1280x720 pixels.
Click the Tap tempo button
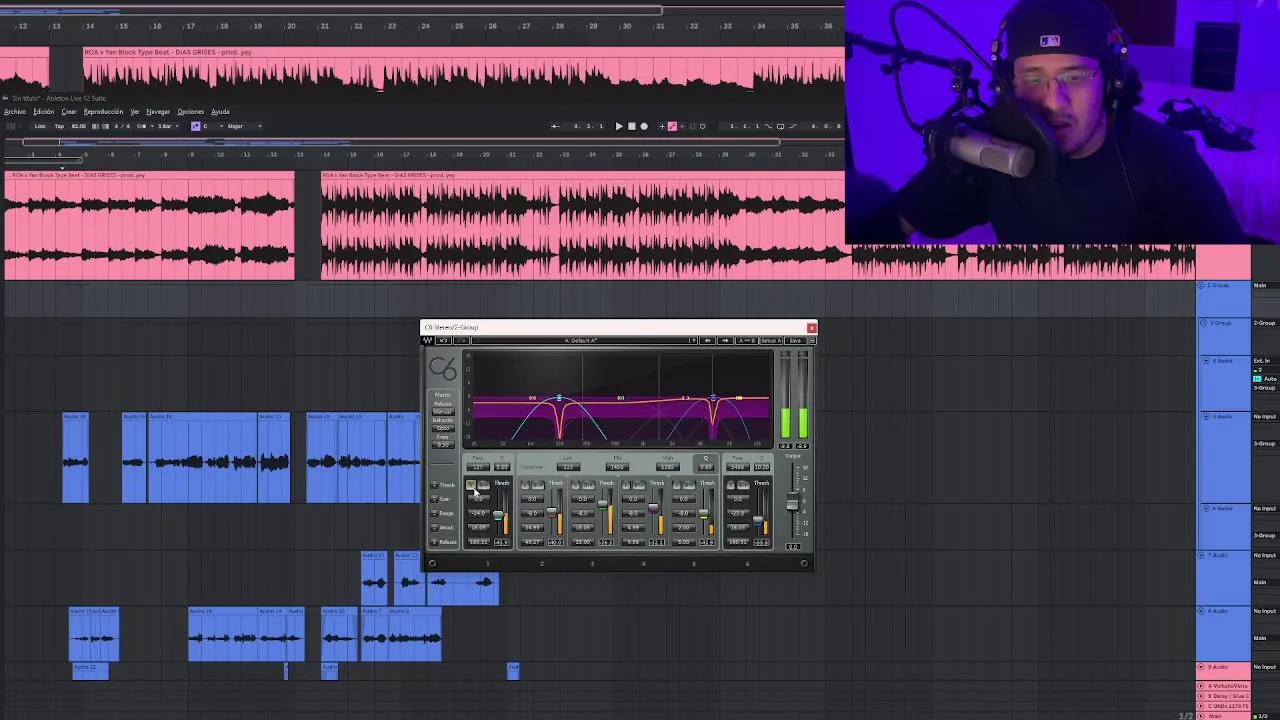59,126
